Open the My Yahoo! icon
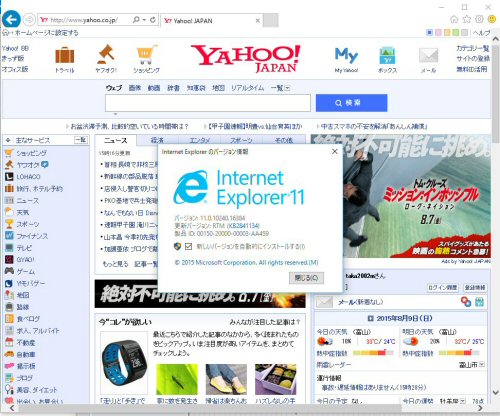The width and height of the screenshot is (500, 416). point(346,56)
